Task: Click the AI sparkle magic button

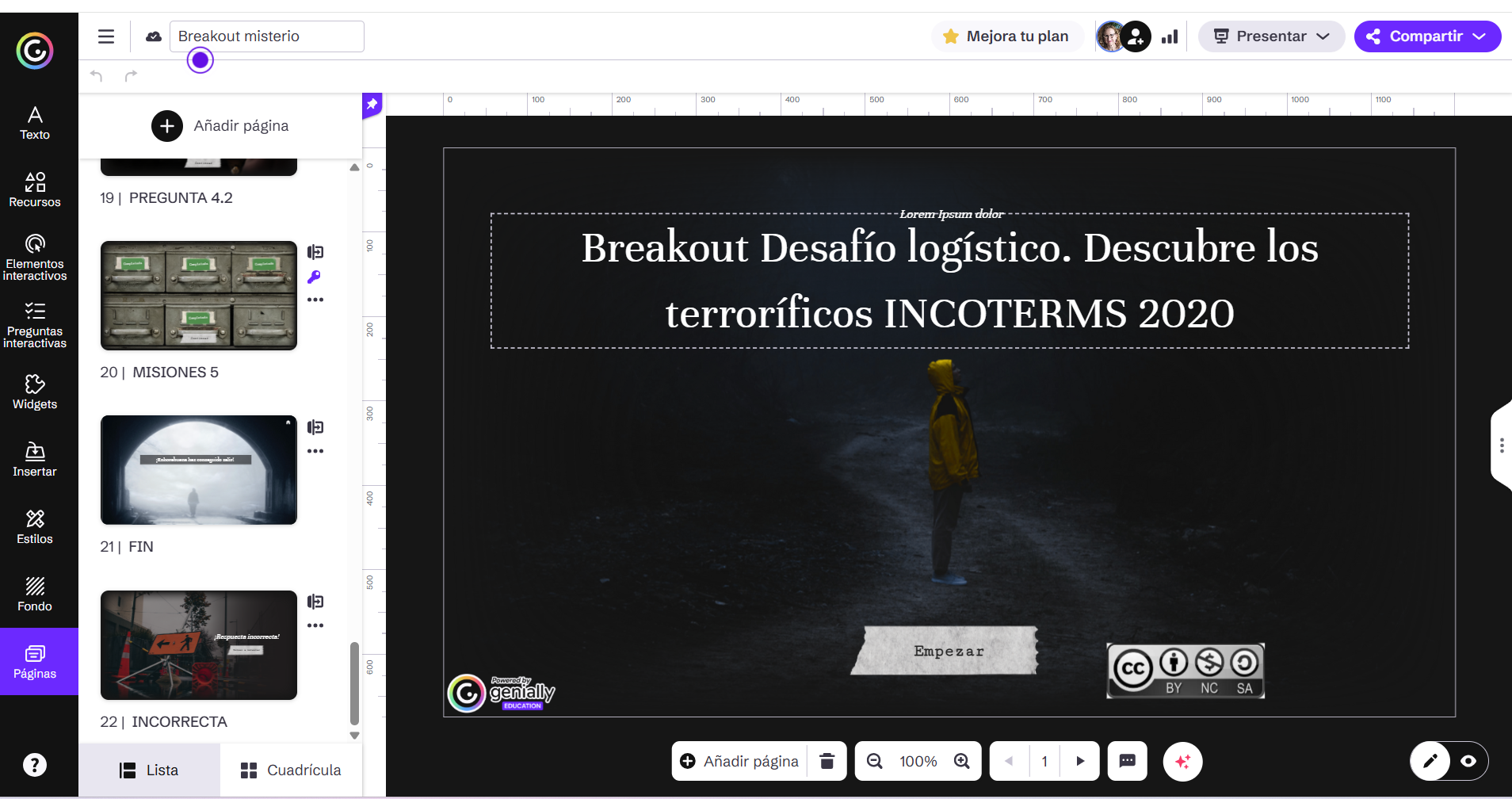Action: point(1182,761)
